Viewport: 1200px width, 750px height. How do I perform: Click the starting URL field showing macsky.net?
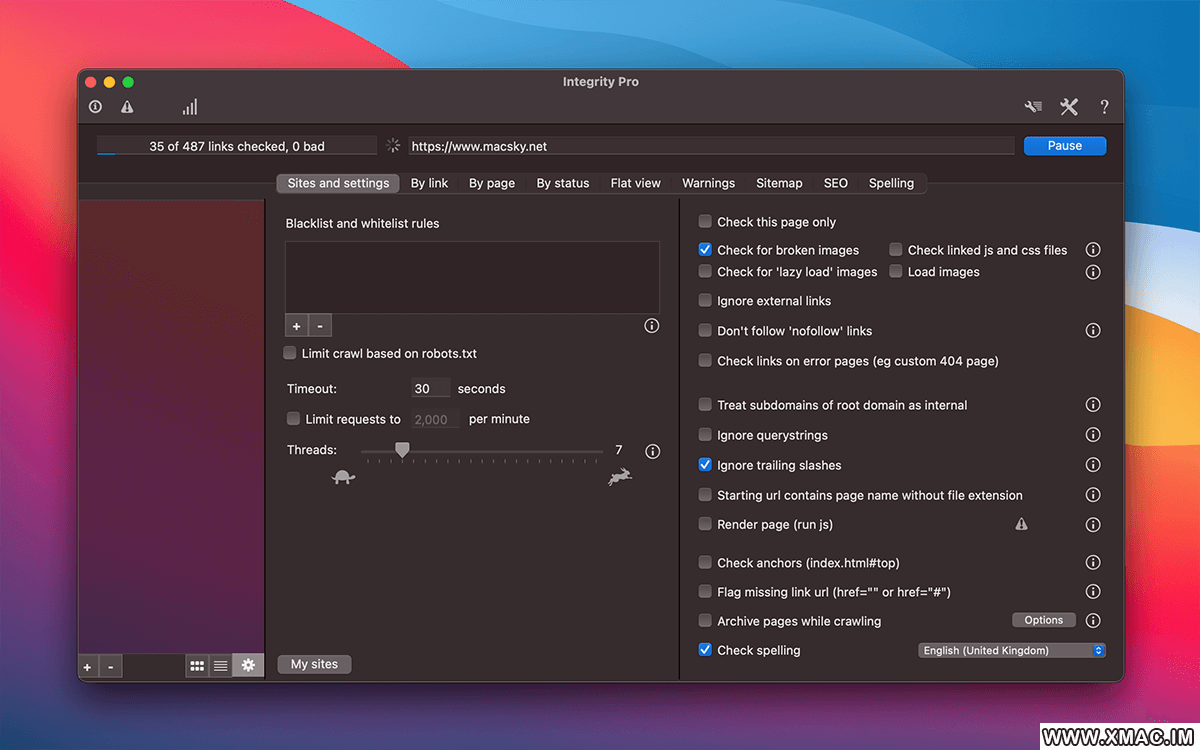coord(711,146)
